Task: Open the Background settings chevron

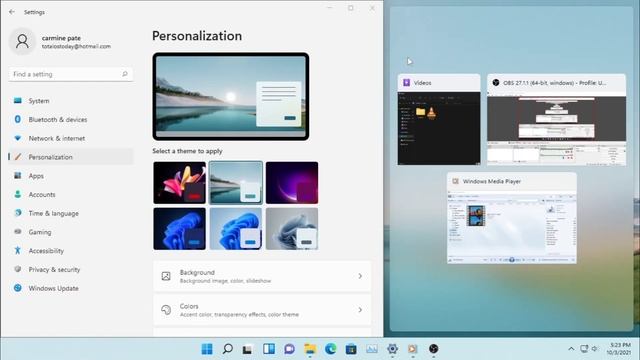Action: click(x=360, y=276)
